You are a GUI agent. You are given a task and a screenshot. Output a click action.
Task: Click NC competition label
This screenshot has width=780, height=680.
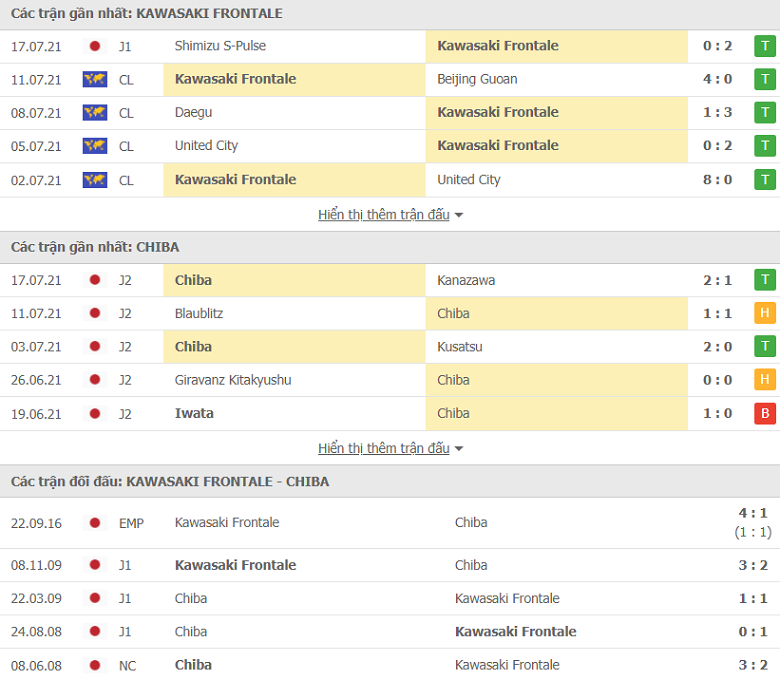(127, 666)
